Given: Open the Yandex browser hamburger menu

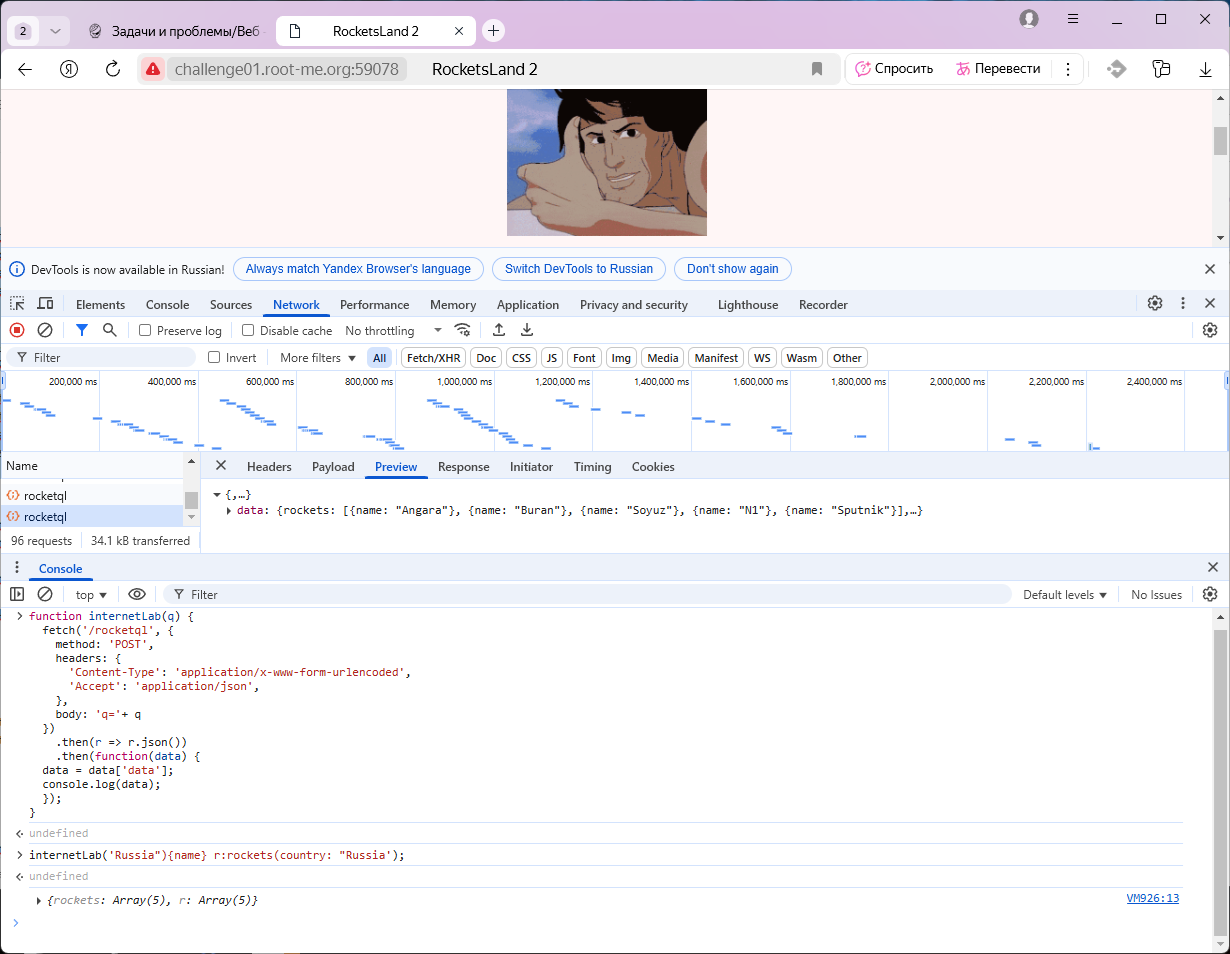Looking at the screenshot, I should [1073, 19].
